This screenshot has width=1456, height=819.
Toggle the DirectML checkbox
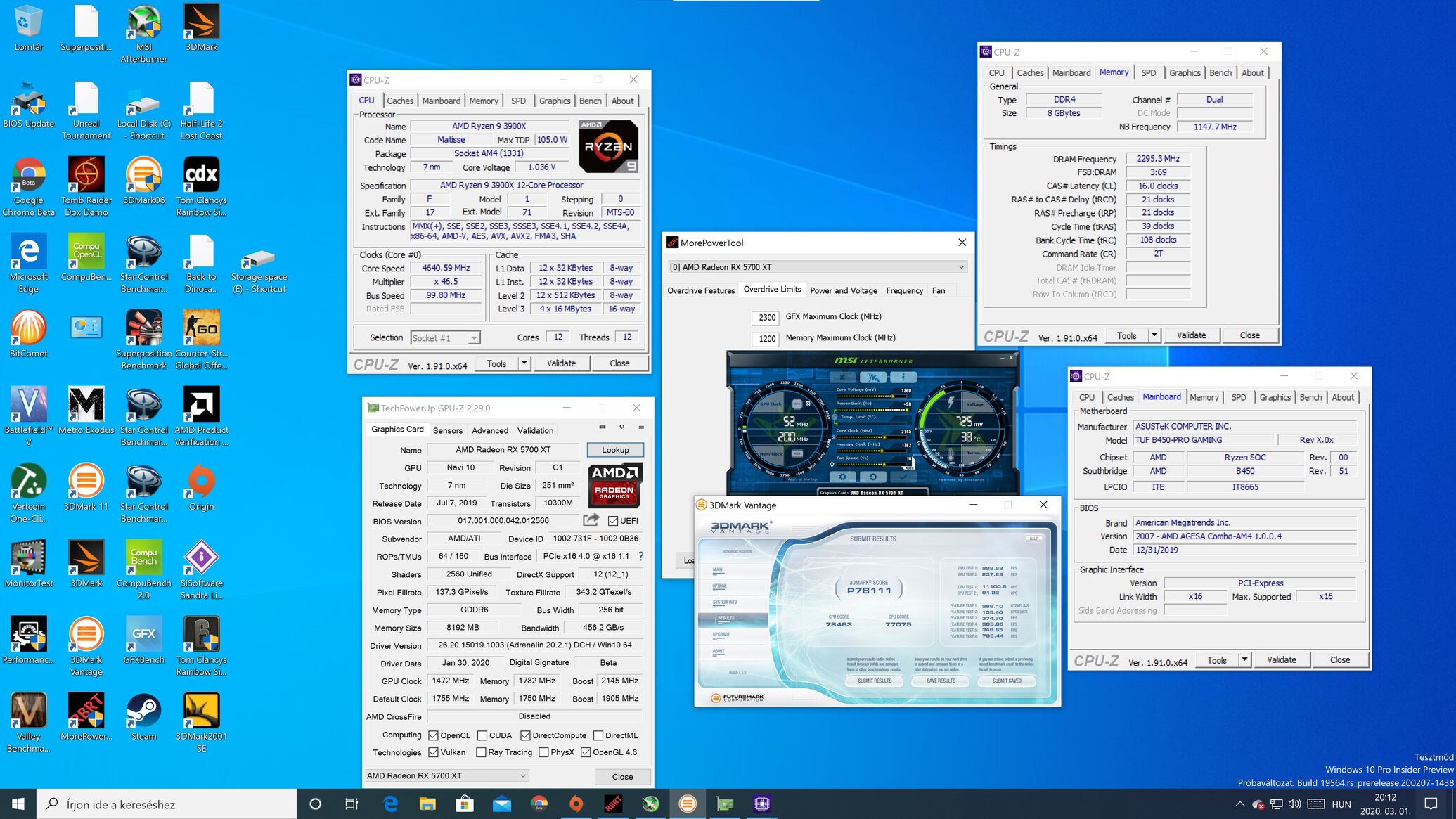click(x=598, y=735)
